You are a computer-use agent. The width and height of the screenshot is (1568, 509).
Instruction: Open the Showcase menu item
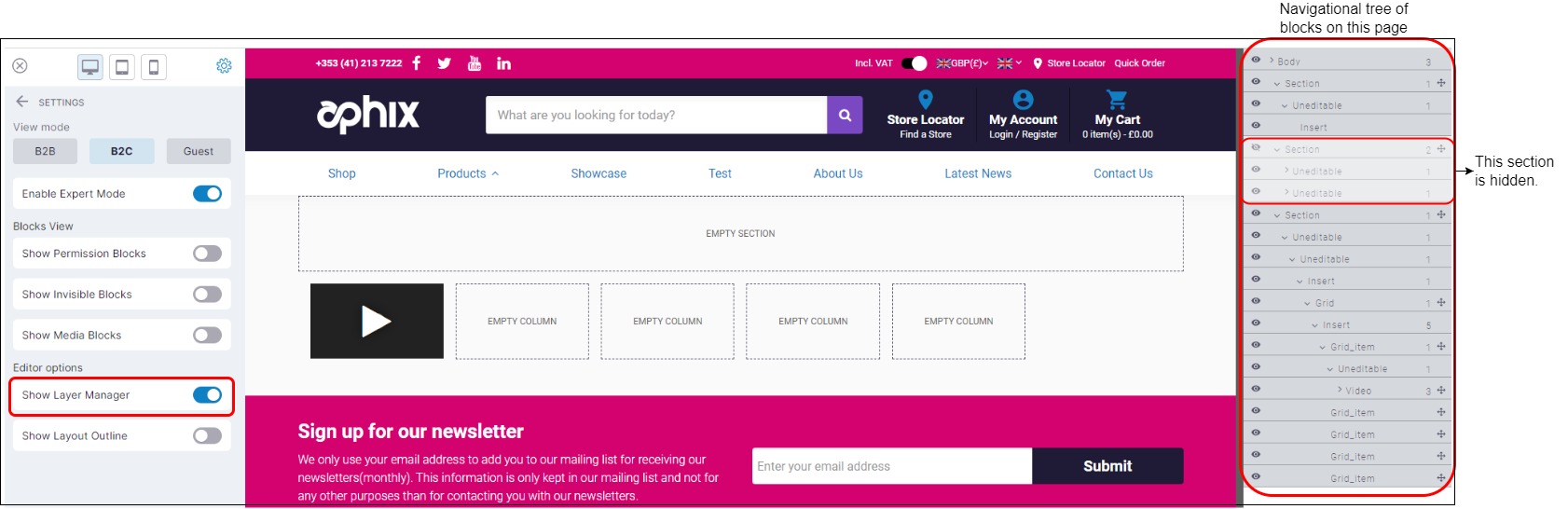click(598, 174)
